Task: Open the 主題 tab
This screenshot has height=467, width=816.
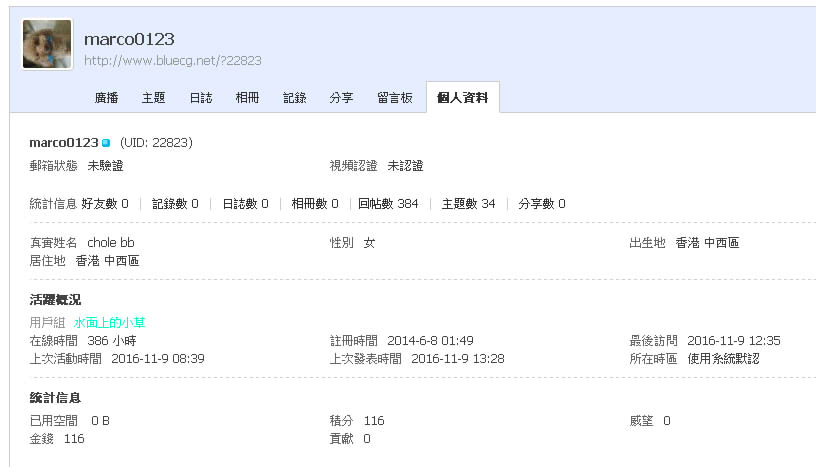Action: (x=154, y=98)
